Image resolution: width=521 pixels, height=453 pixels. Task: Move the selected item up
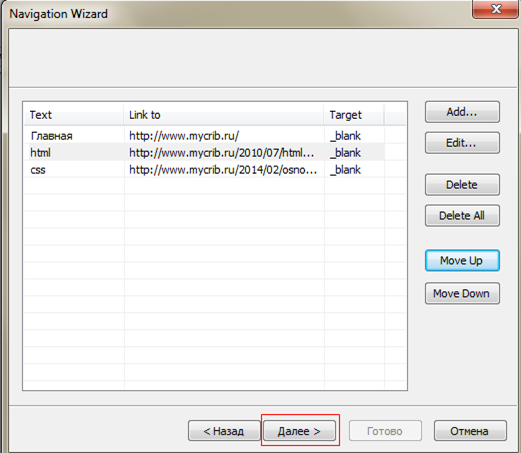(x=462, y=260)
